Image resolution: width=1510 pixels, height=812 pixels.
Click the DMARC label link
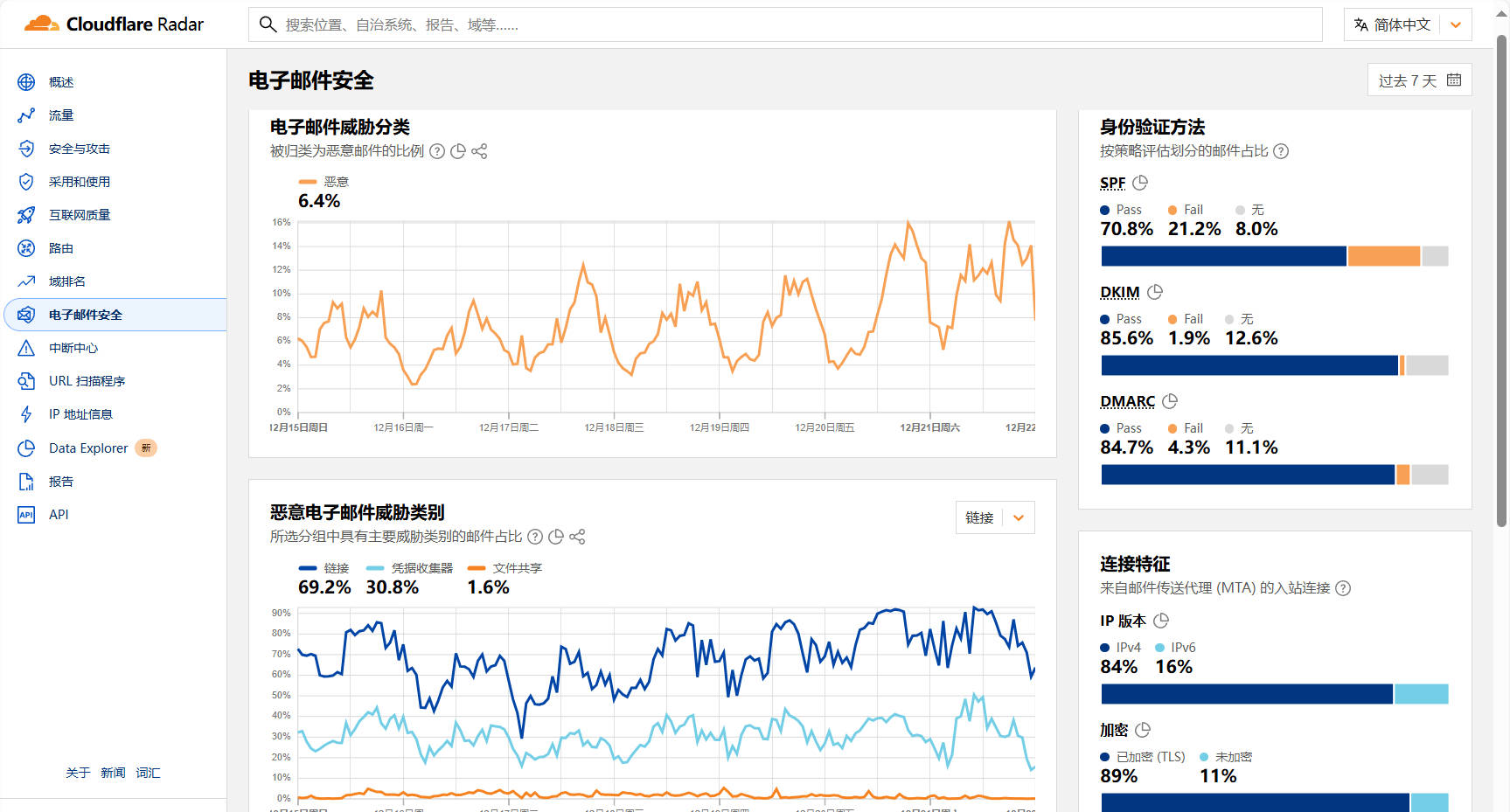coord(1128,401)
